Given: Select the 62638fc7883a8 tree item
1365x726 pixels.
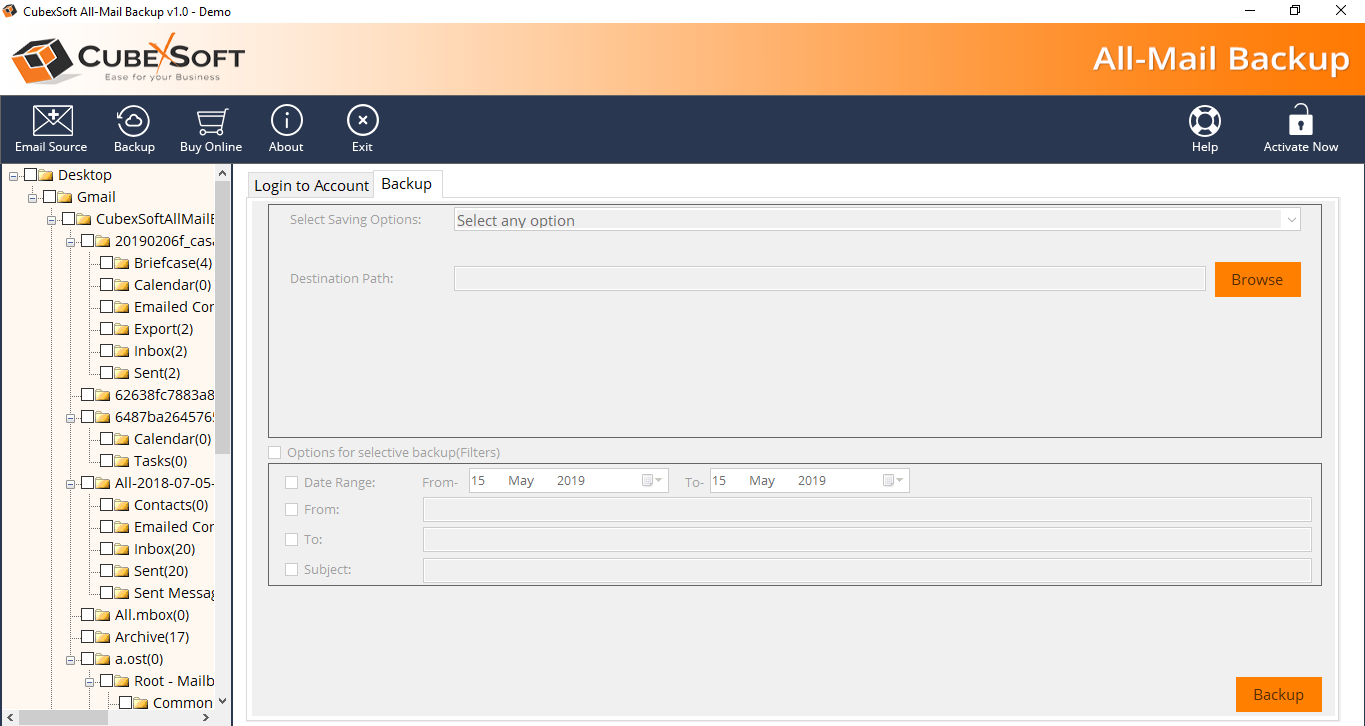Looking at the screenshot, I should [x=164, y=395].
